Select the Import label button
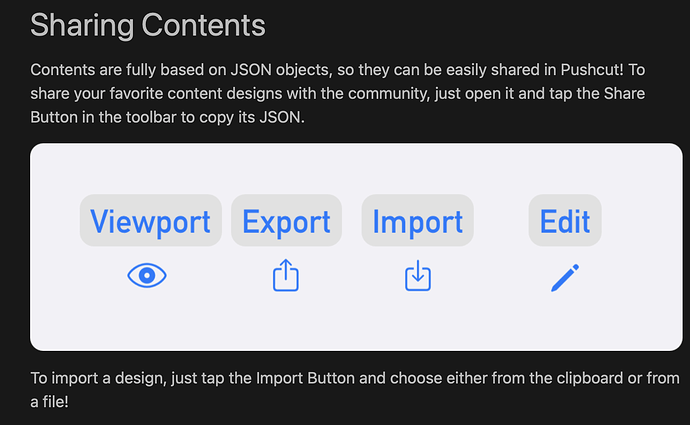690x425 pixels. (x=418, y=220)
